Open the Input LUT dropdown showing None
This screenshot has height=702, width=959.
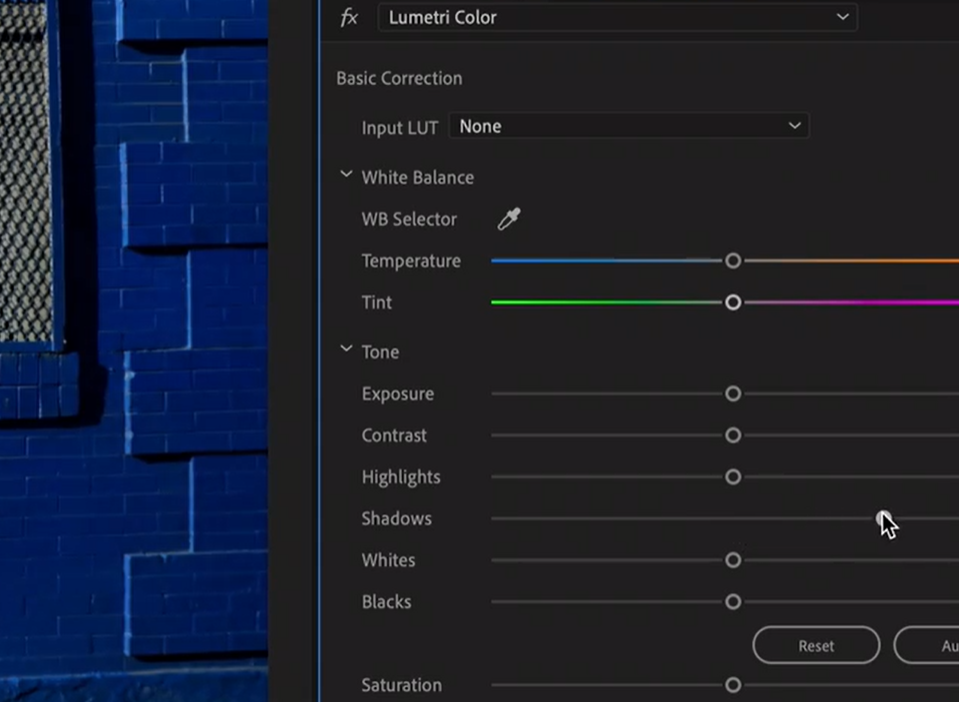795,125
